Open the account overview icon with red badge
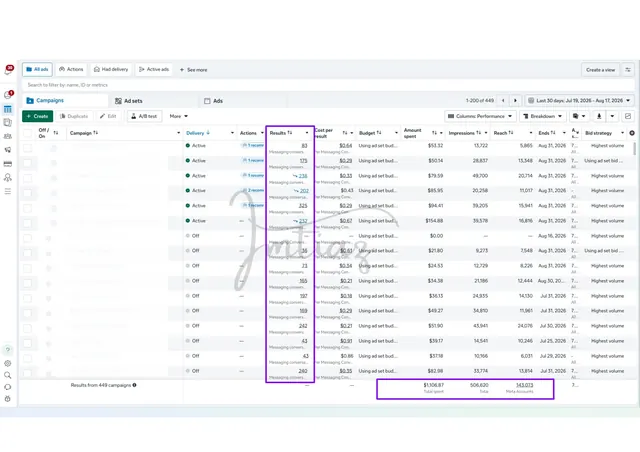The height and width of the screenshot is (452, 640). 8,95
